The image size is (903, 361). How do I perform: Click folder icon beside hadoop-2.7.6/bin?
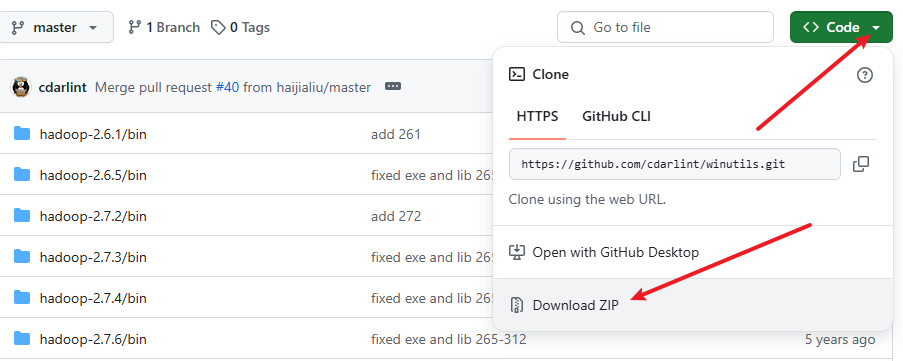point(22,339)
